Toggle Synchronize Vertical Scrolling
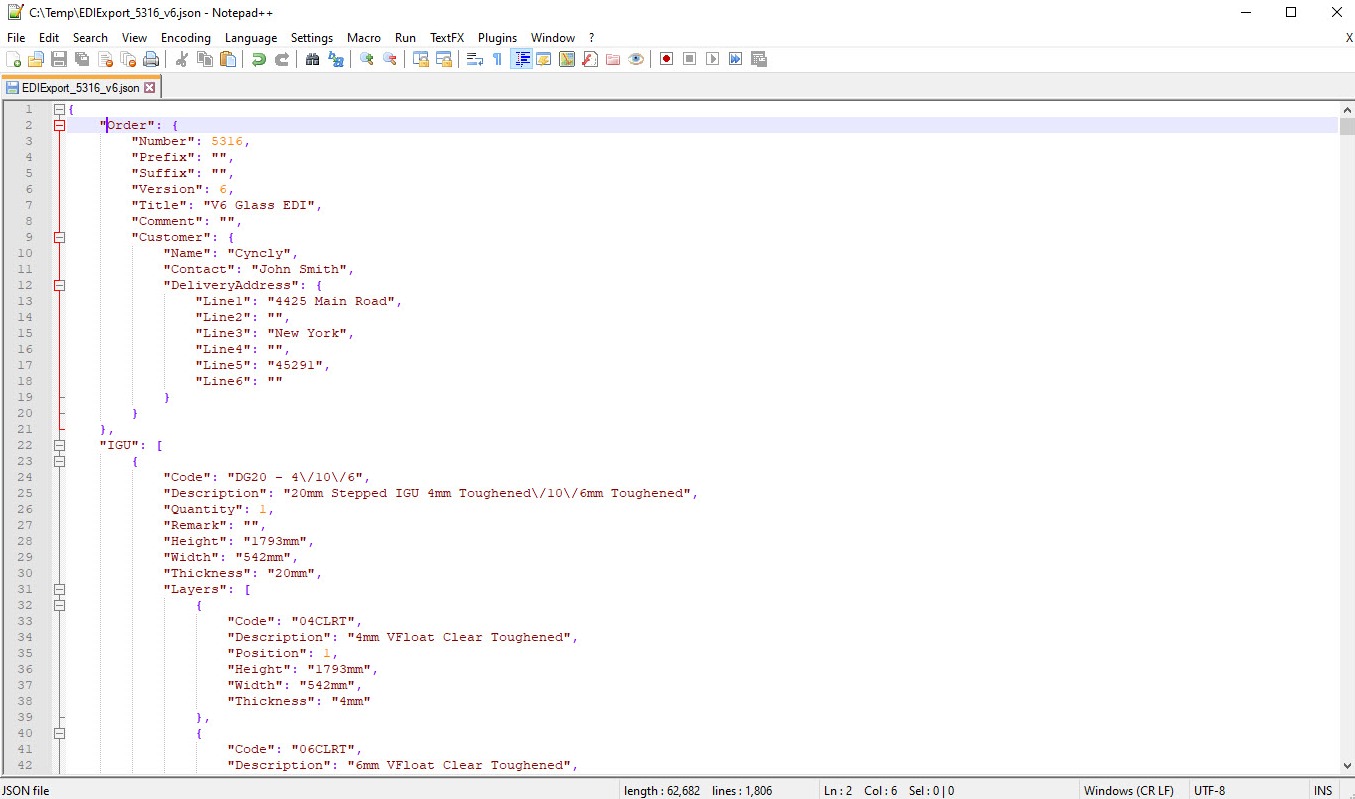Screen dimensions: 1355x799 421,60
